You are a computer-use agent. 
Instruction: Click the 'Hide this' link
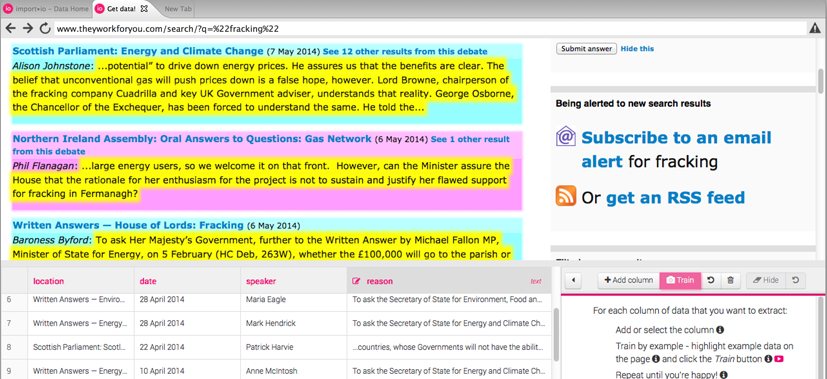click(x=637, y=48)
